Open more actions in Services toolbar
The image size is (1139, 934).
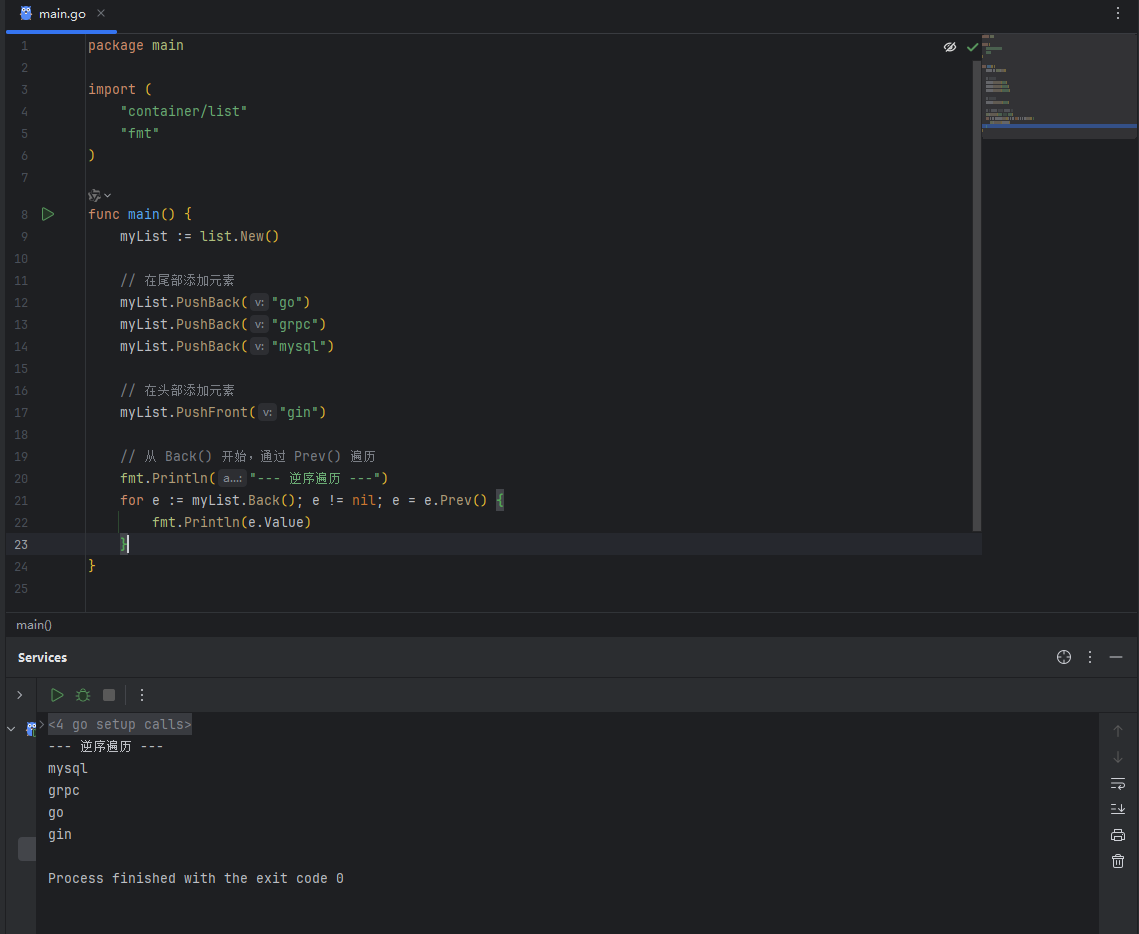pyautogui.click(x=142, y=695)
